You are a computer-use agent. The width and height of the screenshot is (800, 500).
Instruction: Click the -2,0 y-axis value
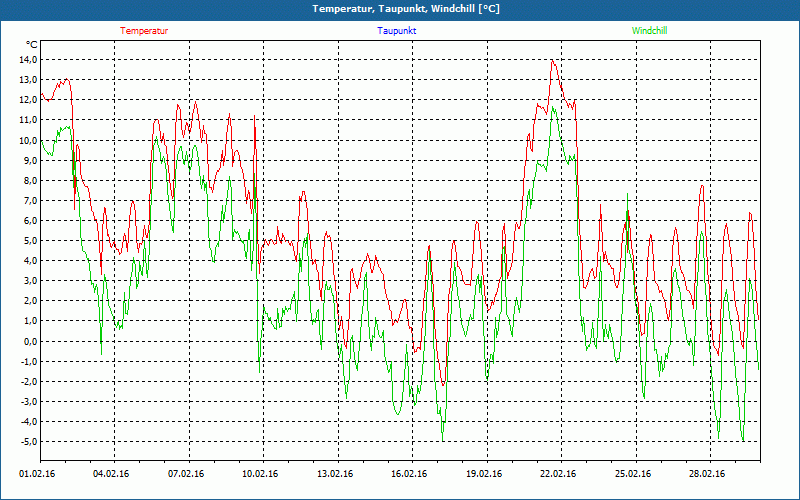tap(29, 382)
